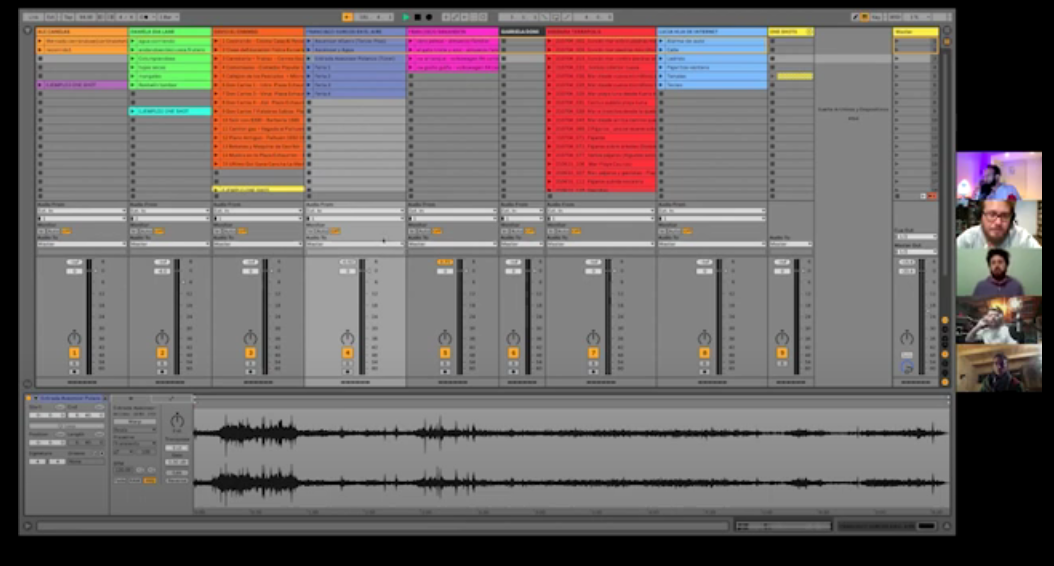Select the Tamales clip name

(x=676, y=76)
